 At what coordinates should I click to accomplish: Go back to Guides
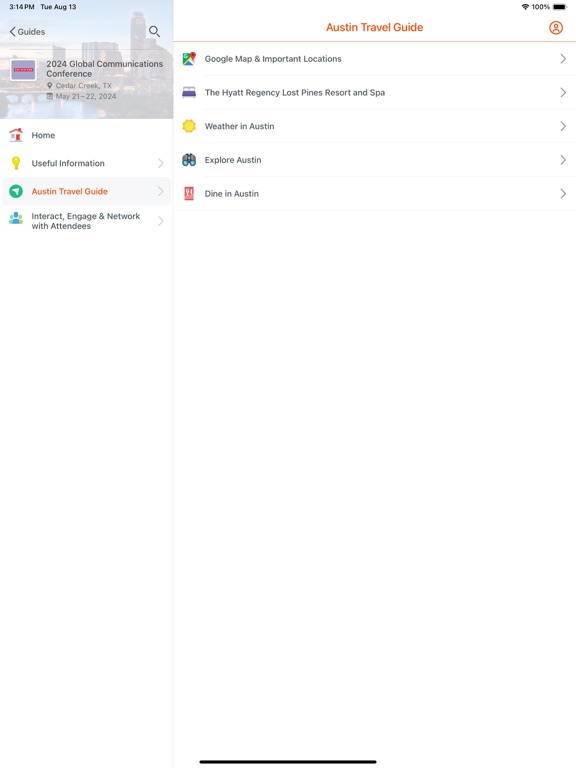tap(27, 32)
